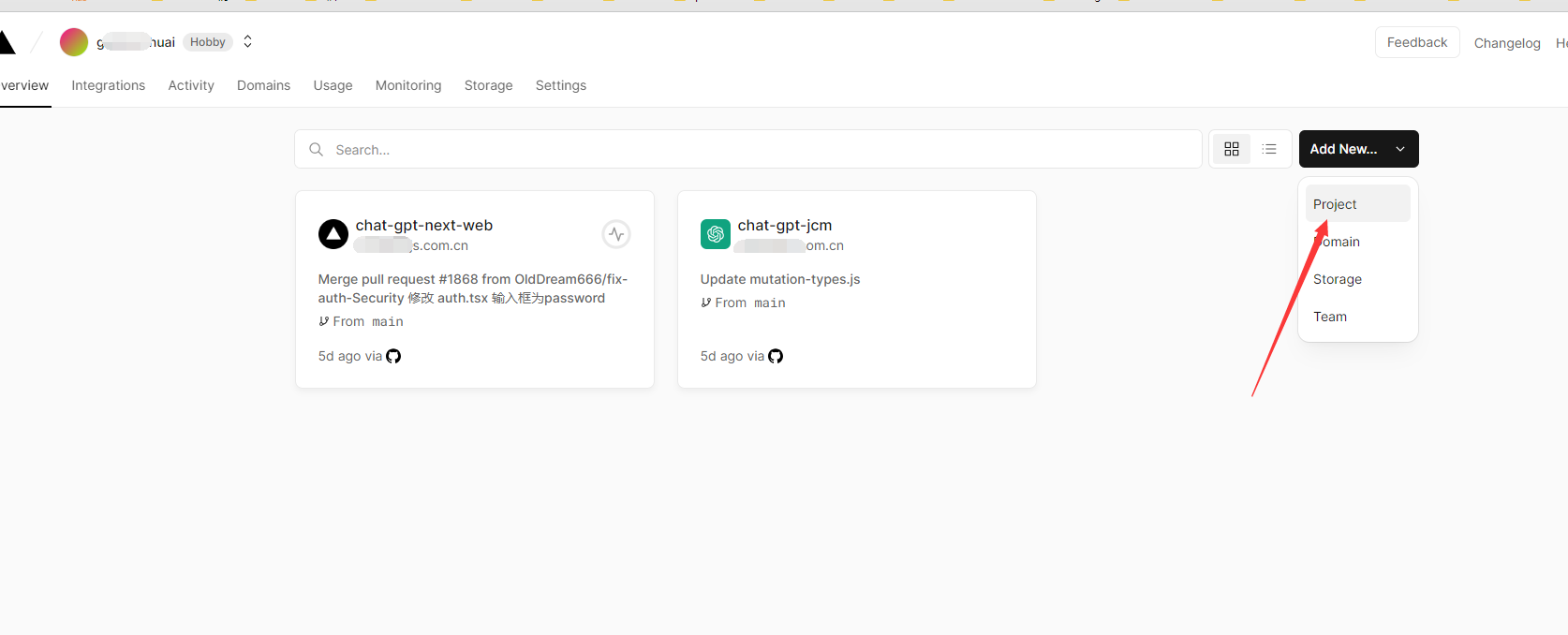
Task: Click the branch icon on chat-gpt-jcm card
Action: pyautogui.click(x=705, y=303)
